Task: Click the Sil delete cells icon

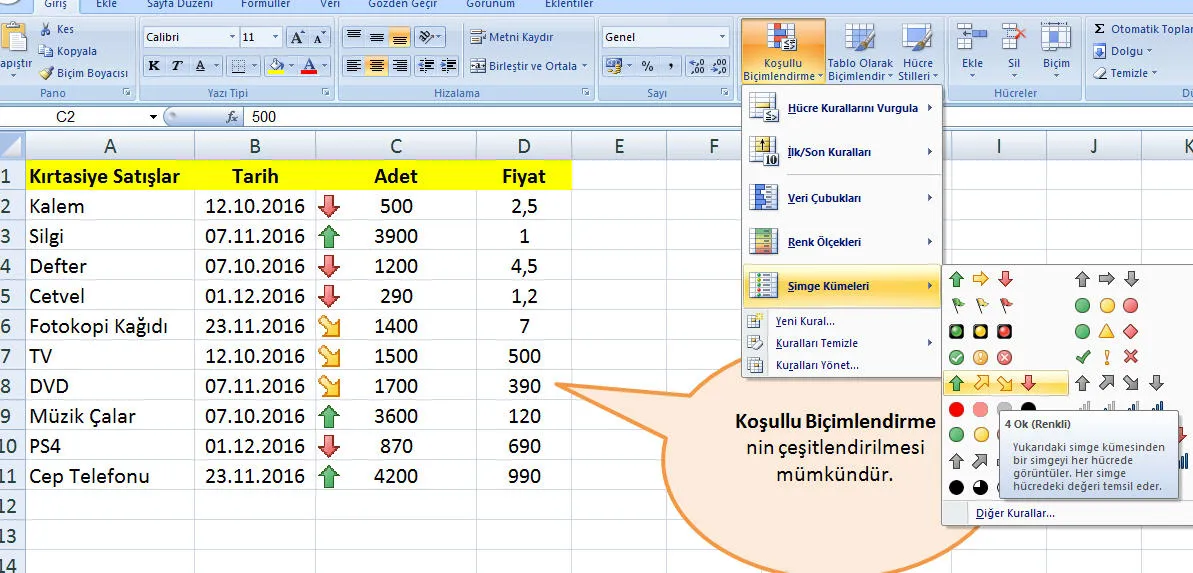Action: 1014,50
